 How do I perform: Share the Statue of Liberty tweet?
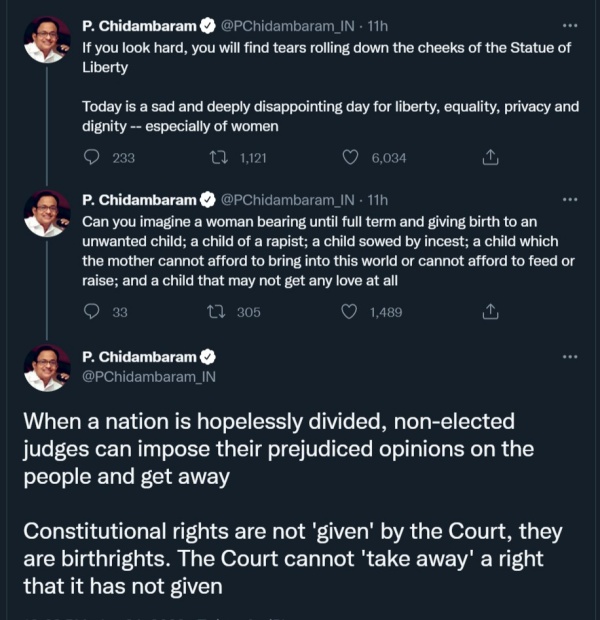(490, 157)
